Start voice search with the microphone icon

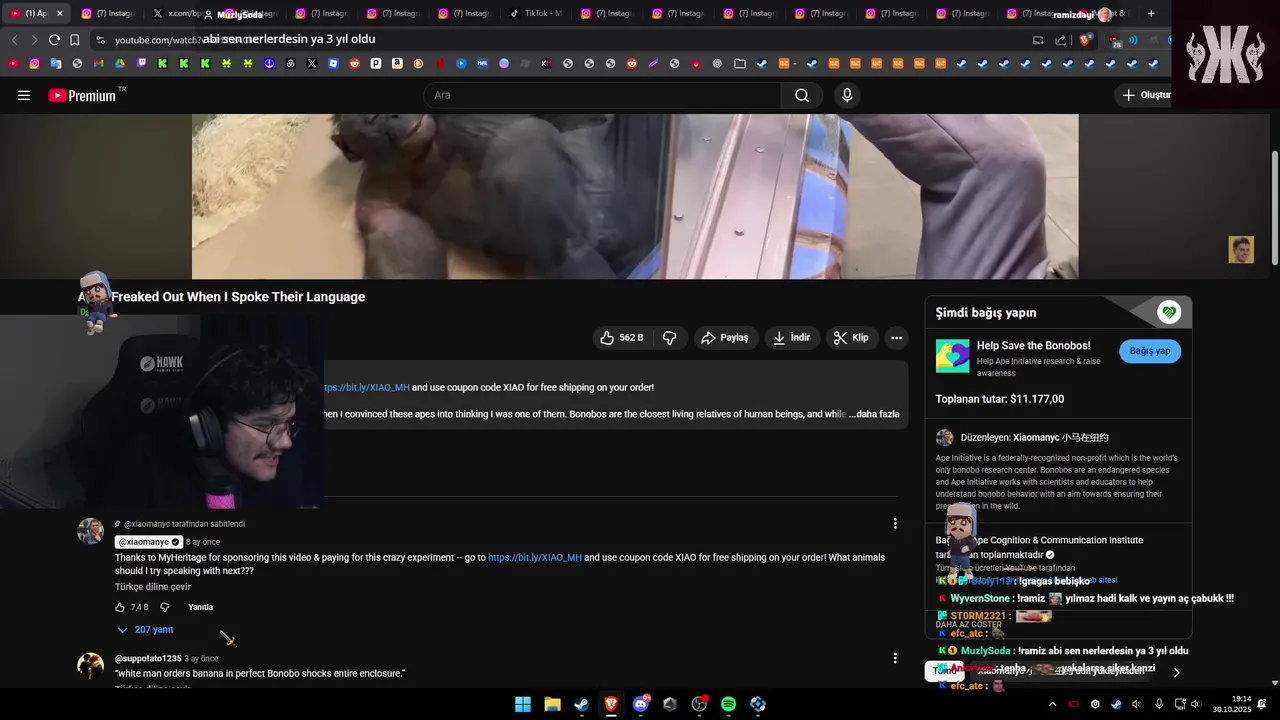click(847, 95)
